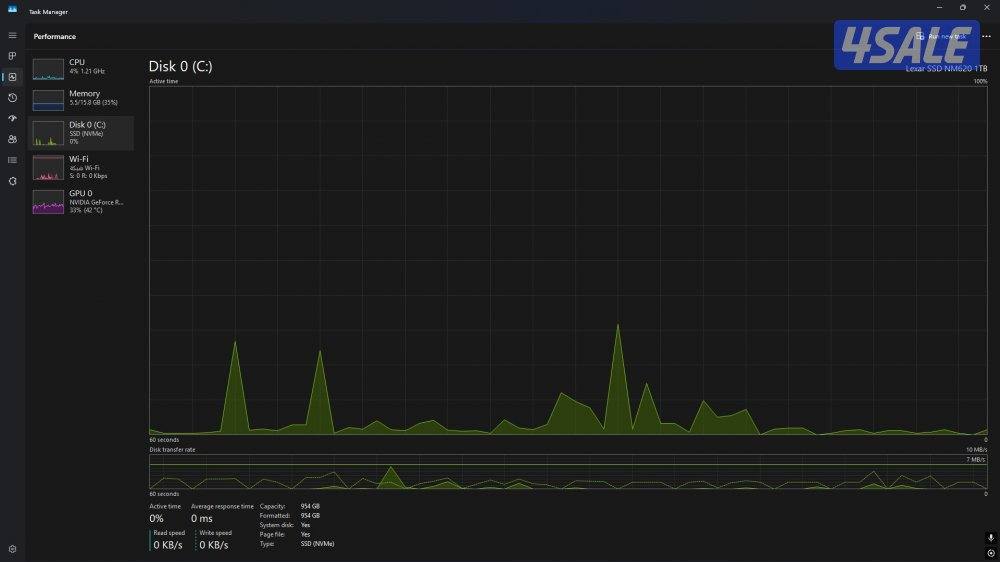The image size is (1000, 562).
Task: Select Memory in the performance list
Action: pyautogui.click(x=80, y=98)
